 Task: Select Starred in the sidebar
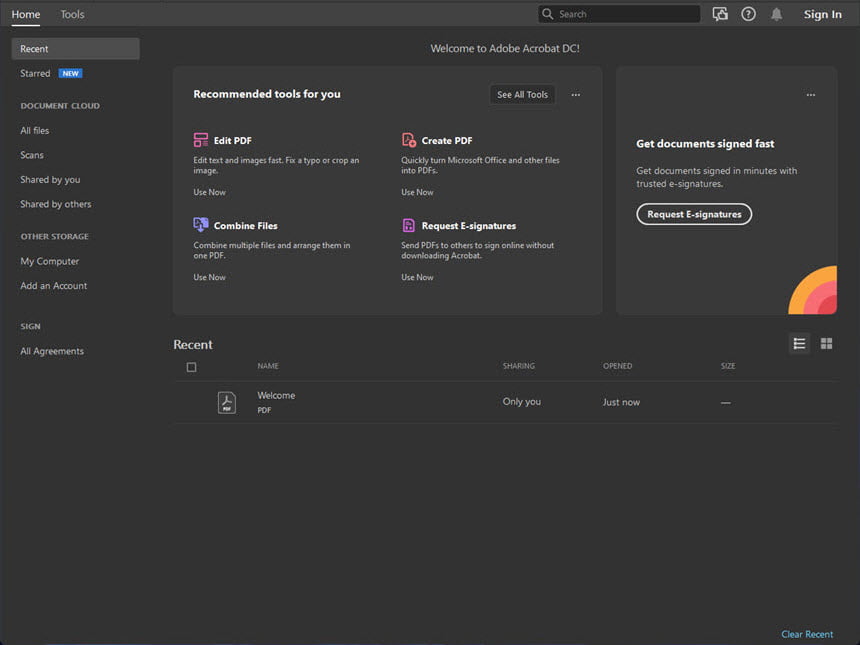pyautogui.click(x=35, y=73)
